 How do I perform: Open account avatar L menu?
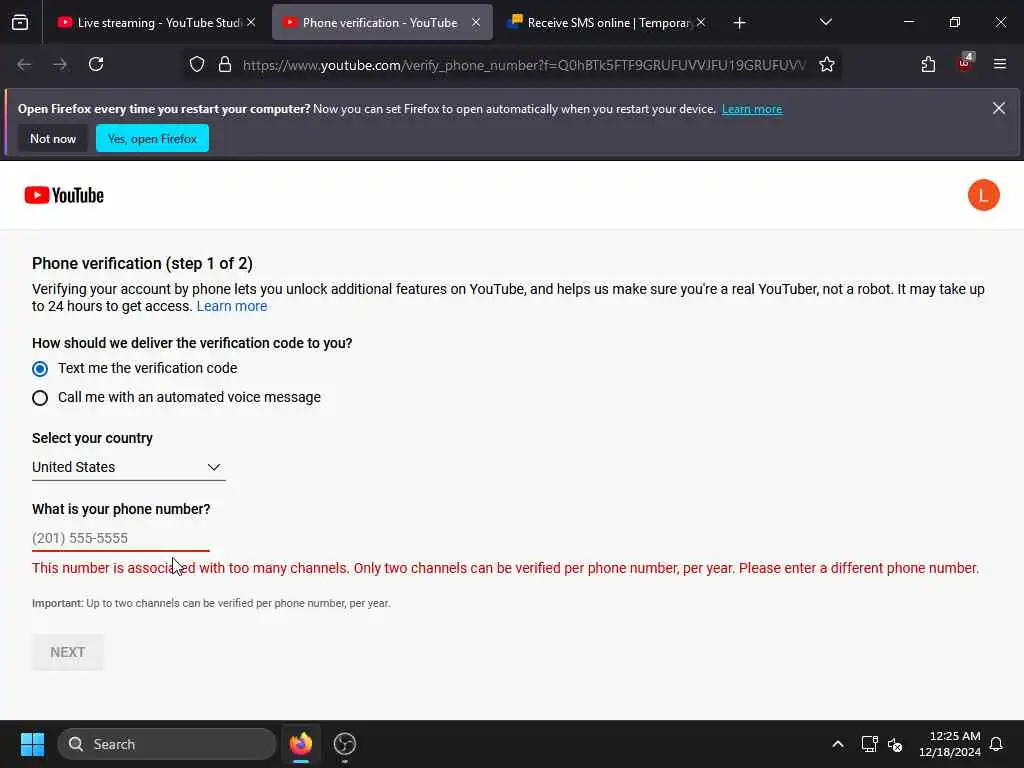(x=984, y=195)
